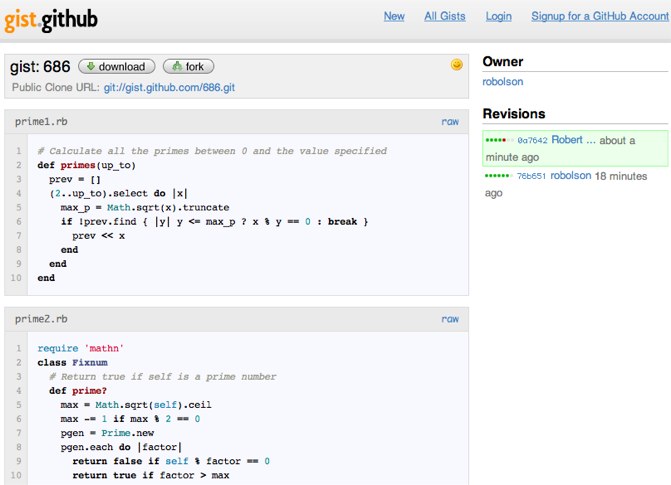The height and width of the screenshot is (485, 671).
Task: Open the New gist page
Action: point(394,16)
